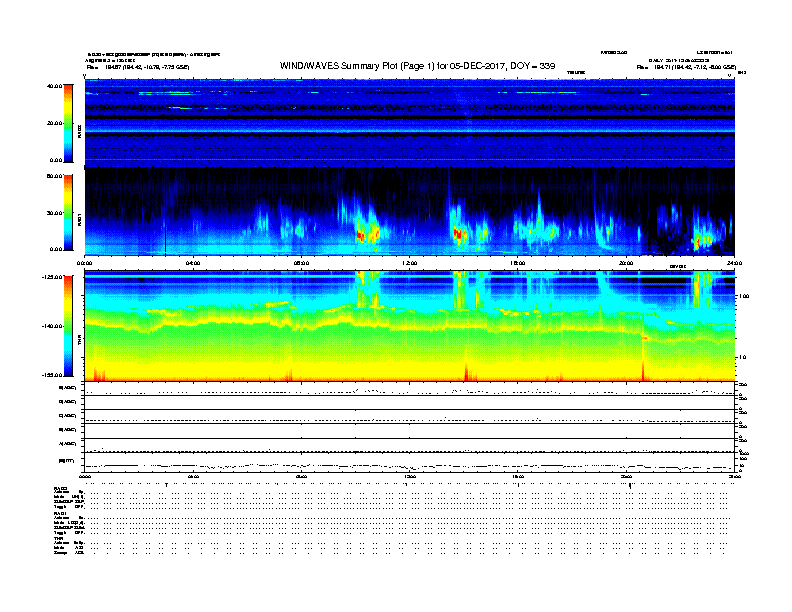Click the Rs= 194.71 position text at top-right
Image resolution: width=792 pixels, height=612 pixels.
point(686,67)
